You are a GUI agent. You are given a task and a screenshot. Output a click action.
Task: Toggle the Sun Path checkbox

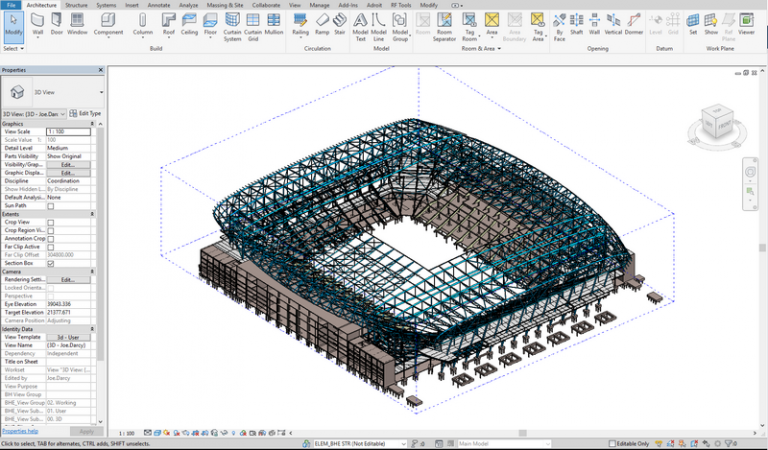click(x=50, y=206)
